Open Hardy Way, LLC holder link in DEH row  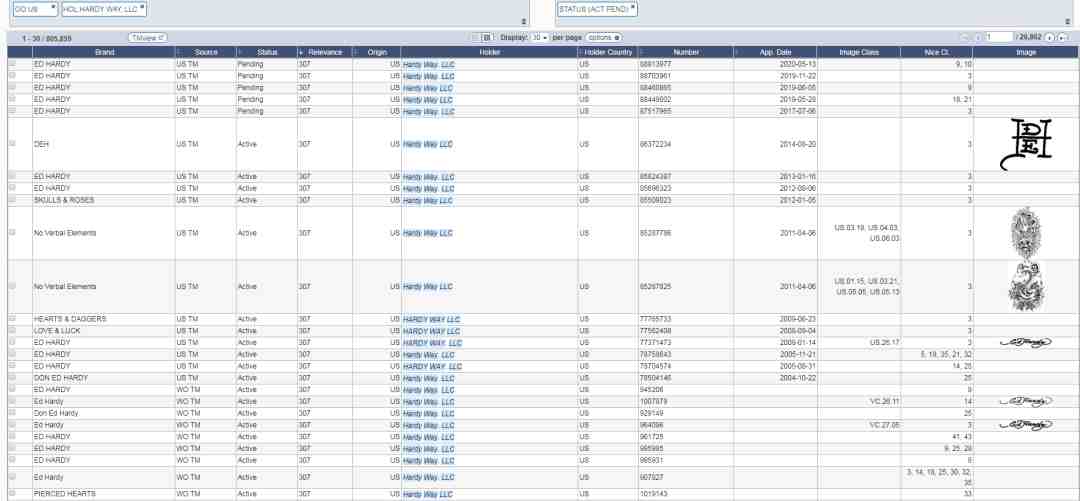pos(428,144)
